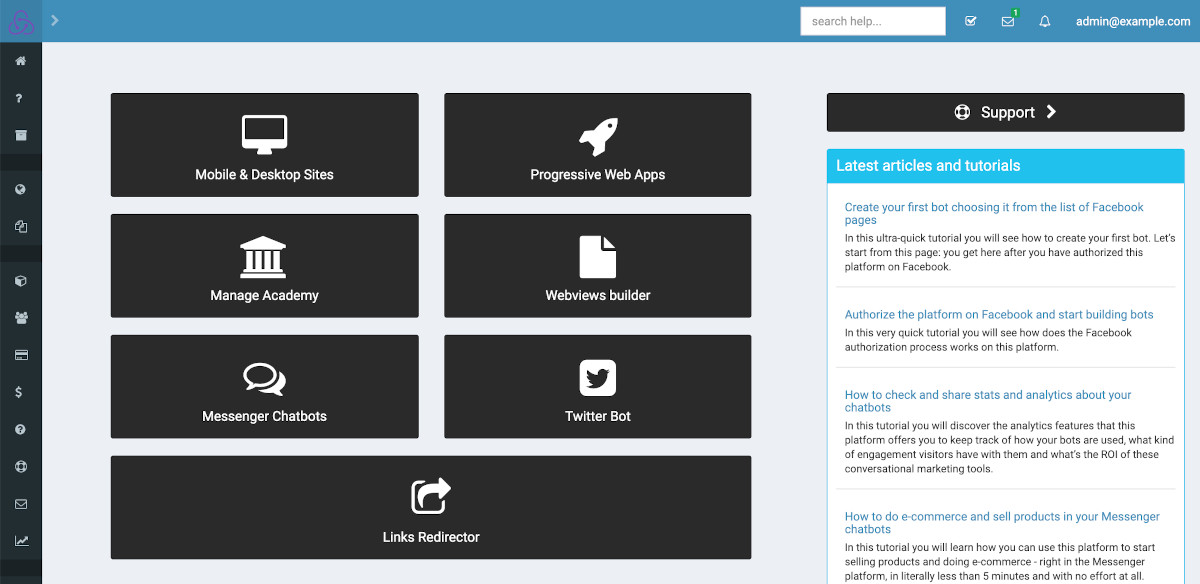Viewport: 1200px width, 584px height.
Task: Open the Twitter Bot tile
Action: coord(597,386)
